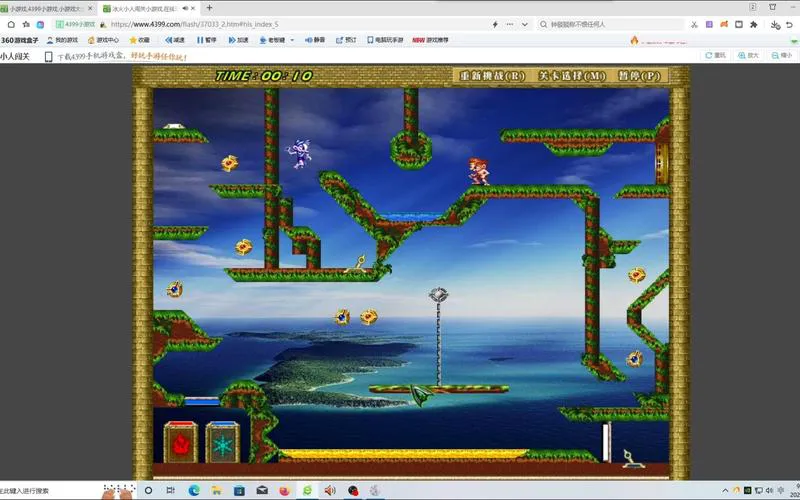
Task: Open Task View icon on taskbar
Action: pyautogui.click(x=171, y=490)
